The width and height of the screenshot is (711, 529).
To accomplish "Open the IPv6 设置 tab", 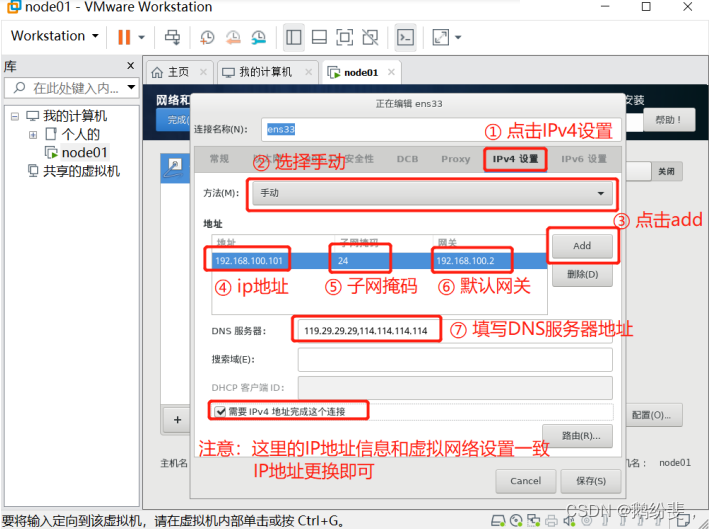I will coord(584,159).
